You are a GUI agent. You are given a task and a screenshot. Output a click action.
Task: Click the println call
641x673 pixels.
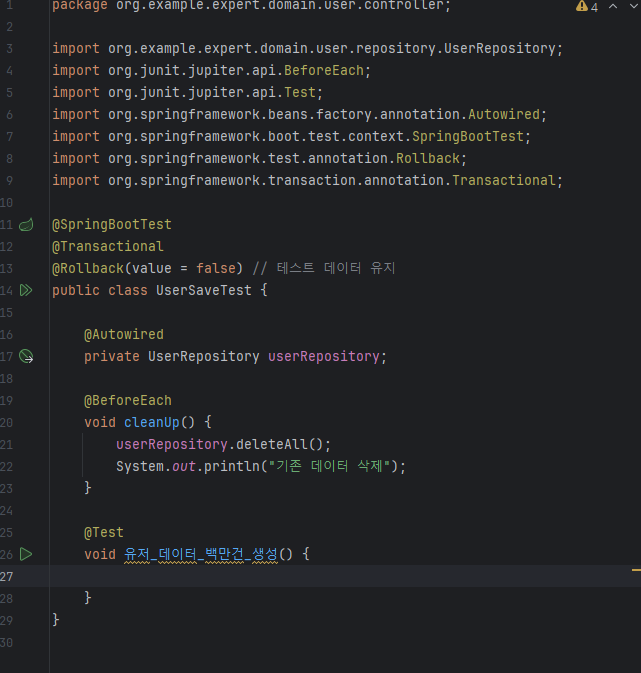click(232, 467)
